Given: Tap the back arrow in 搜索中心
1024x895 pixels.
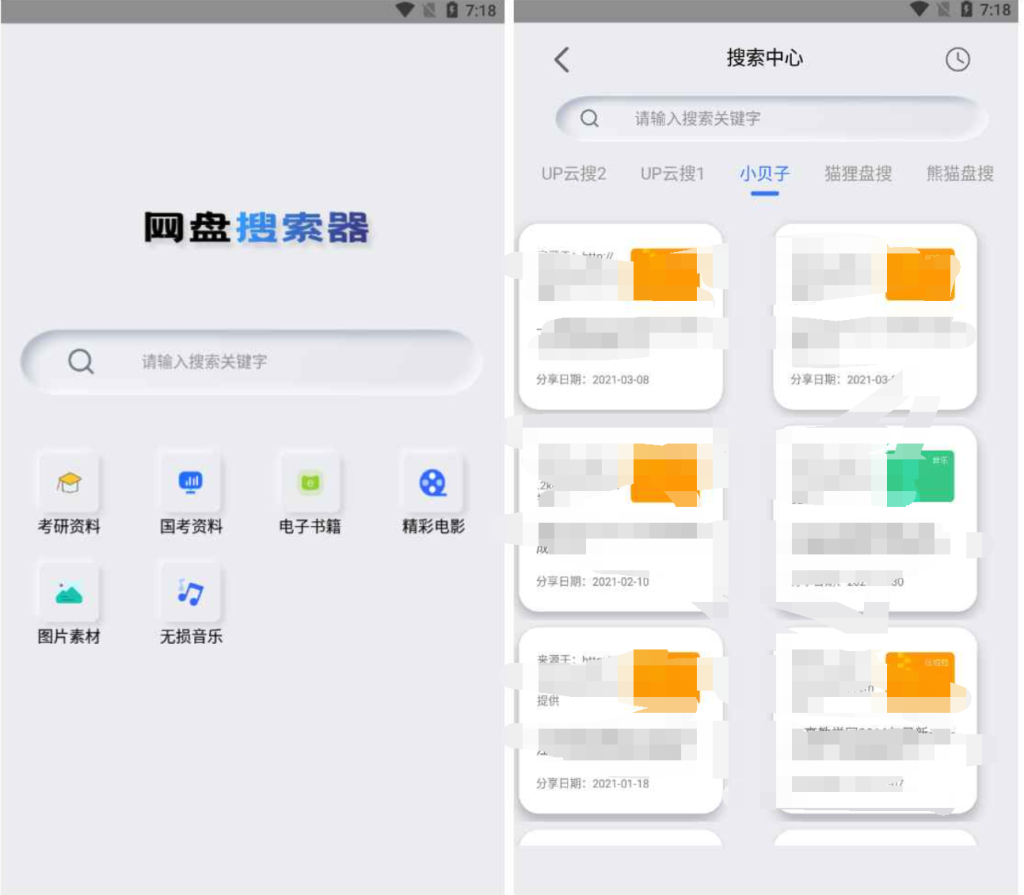Looking at the screenshot, I should click(562, 59).
